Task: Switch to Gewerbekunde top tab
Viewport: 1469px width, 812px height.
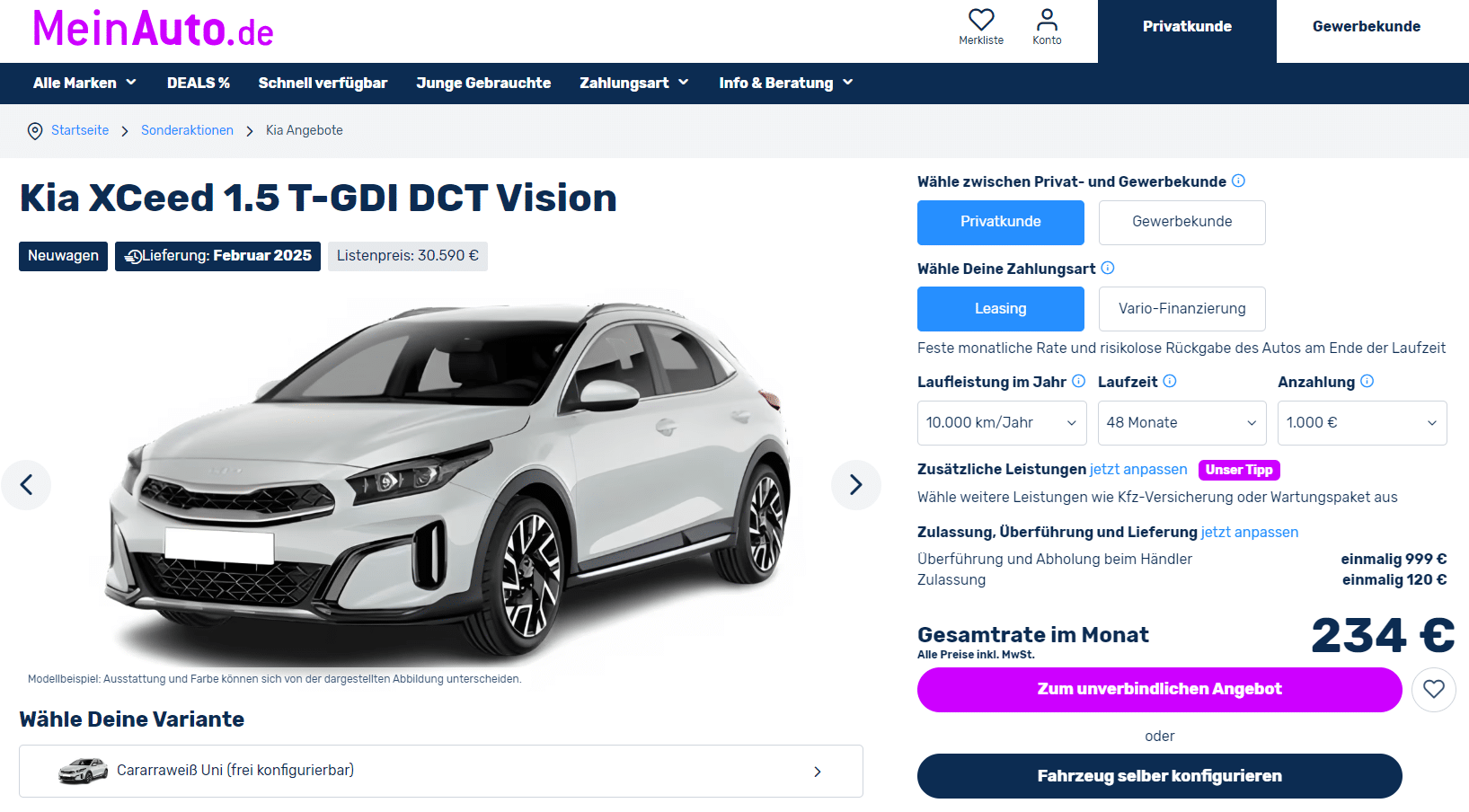Action: click(1367, 27)
